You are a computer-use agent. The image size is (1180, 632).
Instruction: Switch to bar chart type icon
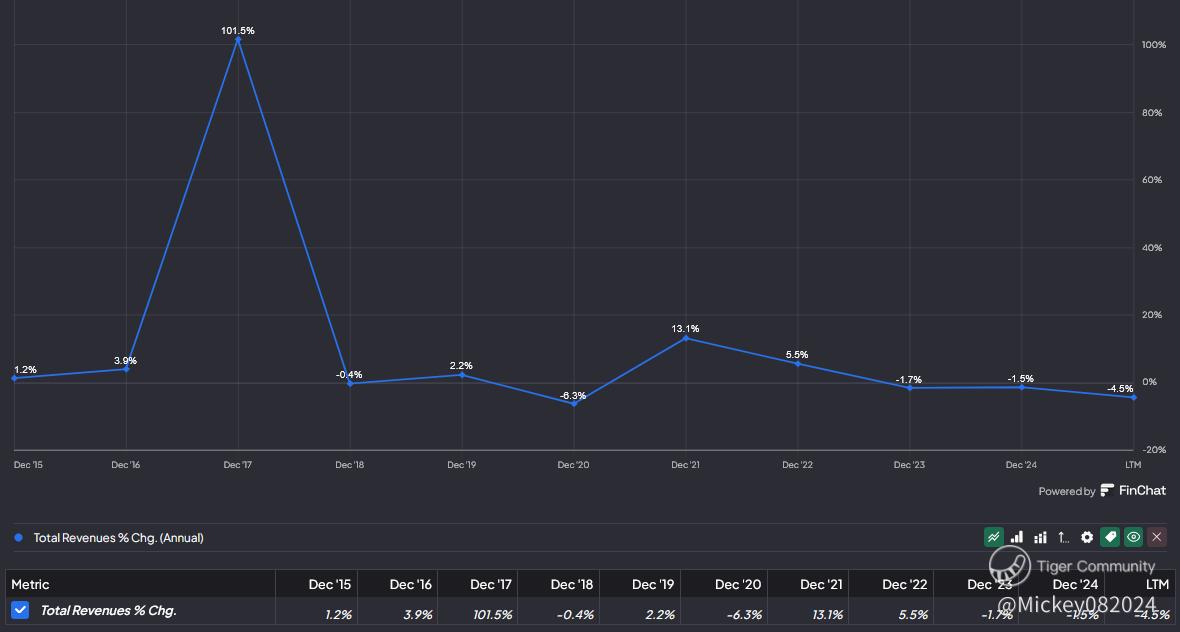click(x=1017, y=537)
